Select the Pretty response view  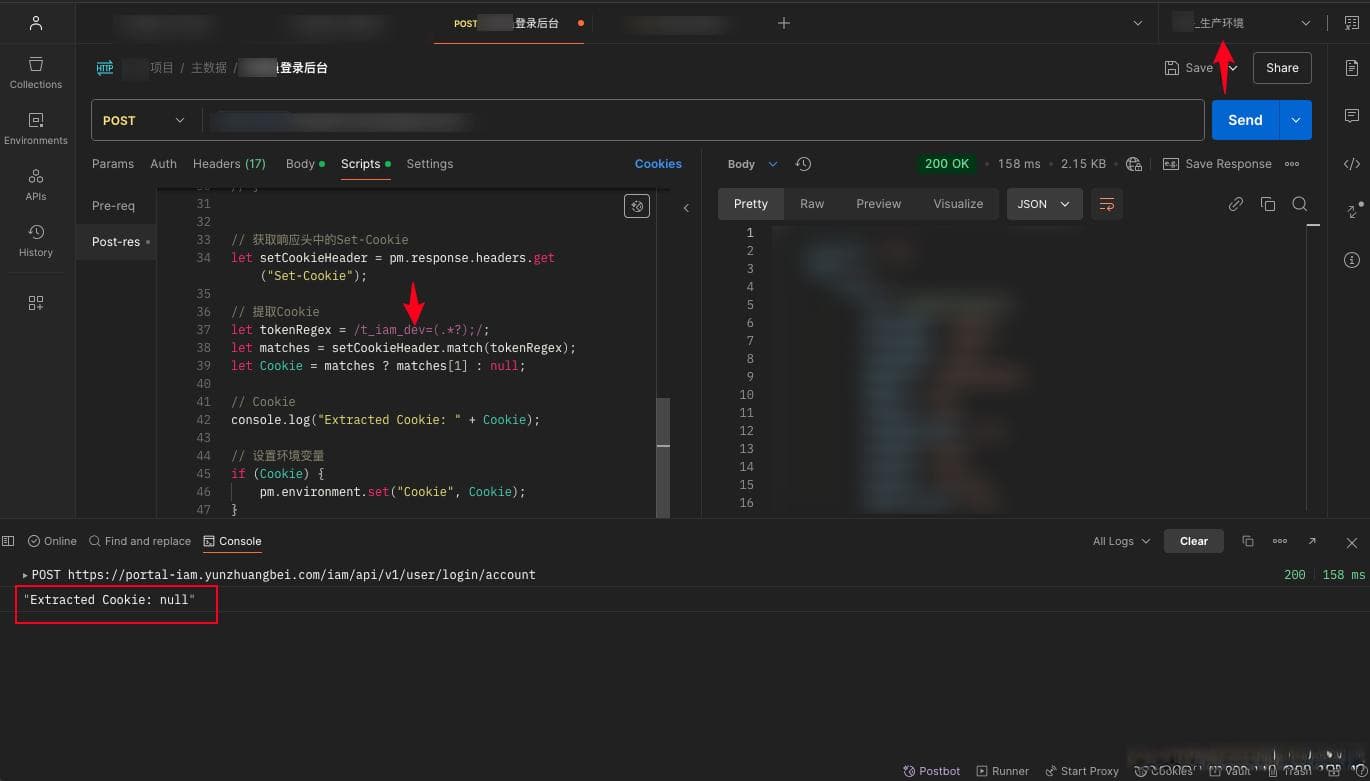pos(751,204)
